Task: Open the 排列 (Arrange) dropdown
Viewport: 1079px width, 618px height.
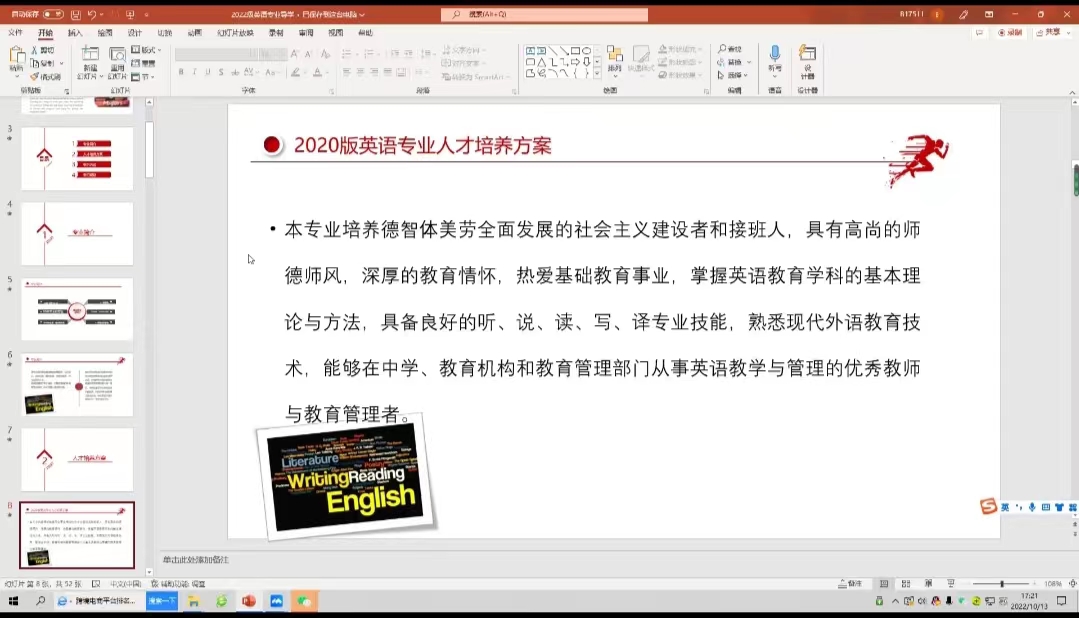Action: (615, 59)
